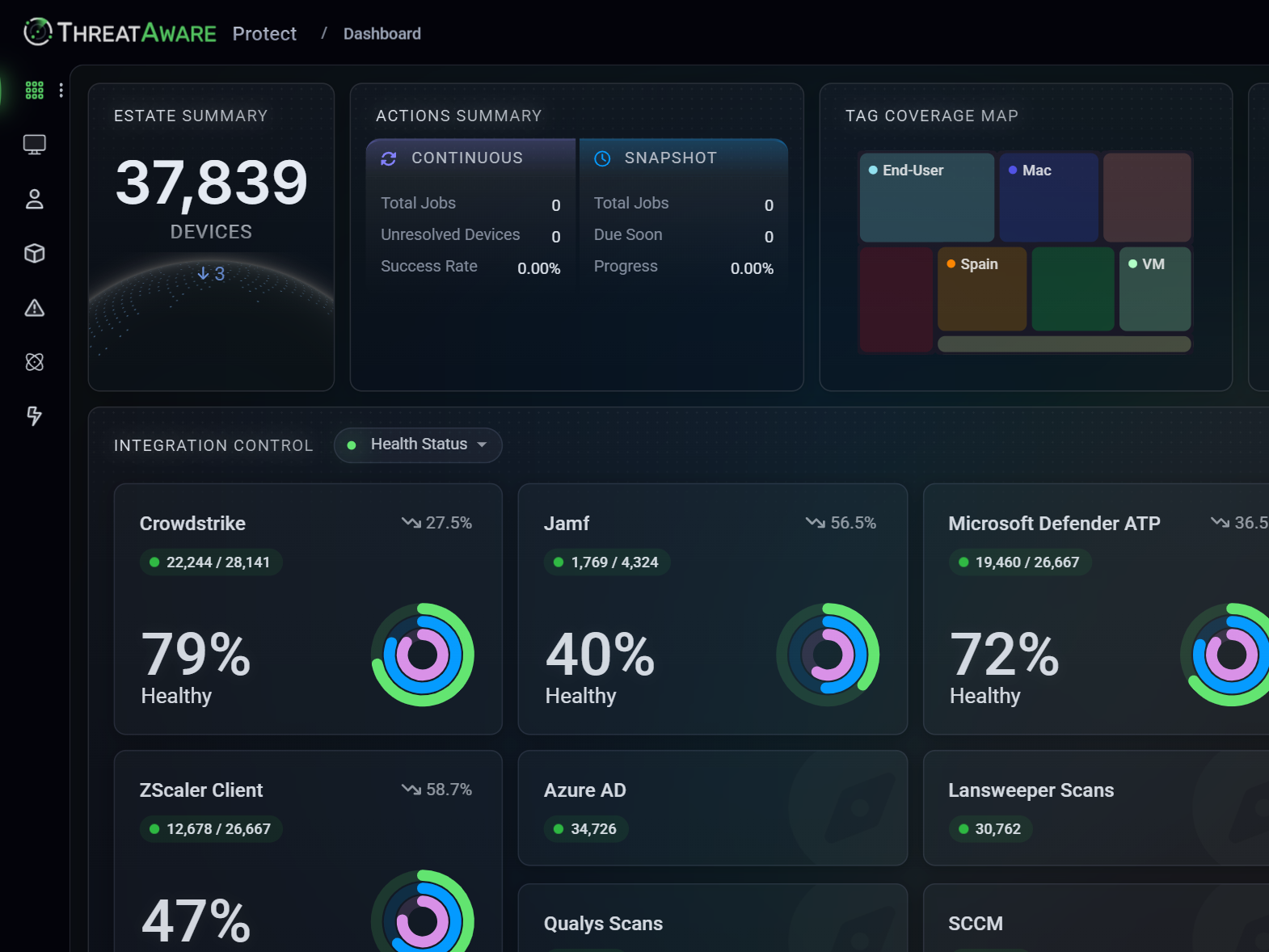This screenshot has width=1269, height=952.
Task: Click the Dashboard breadcrumb link
Action: [382, 34]
